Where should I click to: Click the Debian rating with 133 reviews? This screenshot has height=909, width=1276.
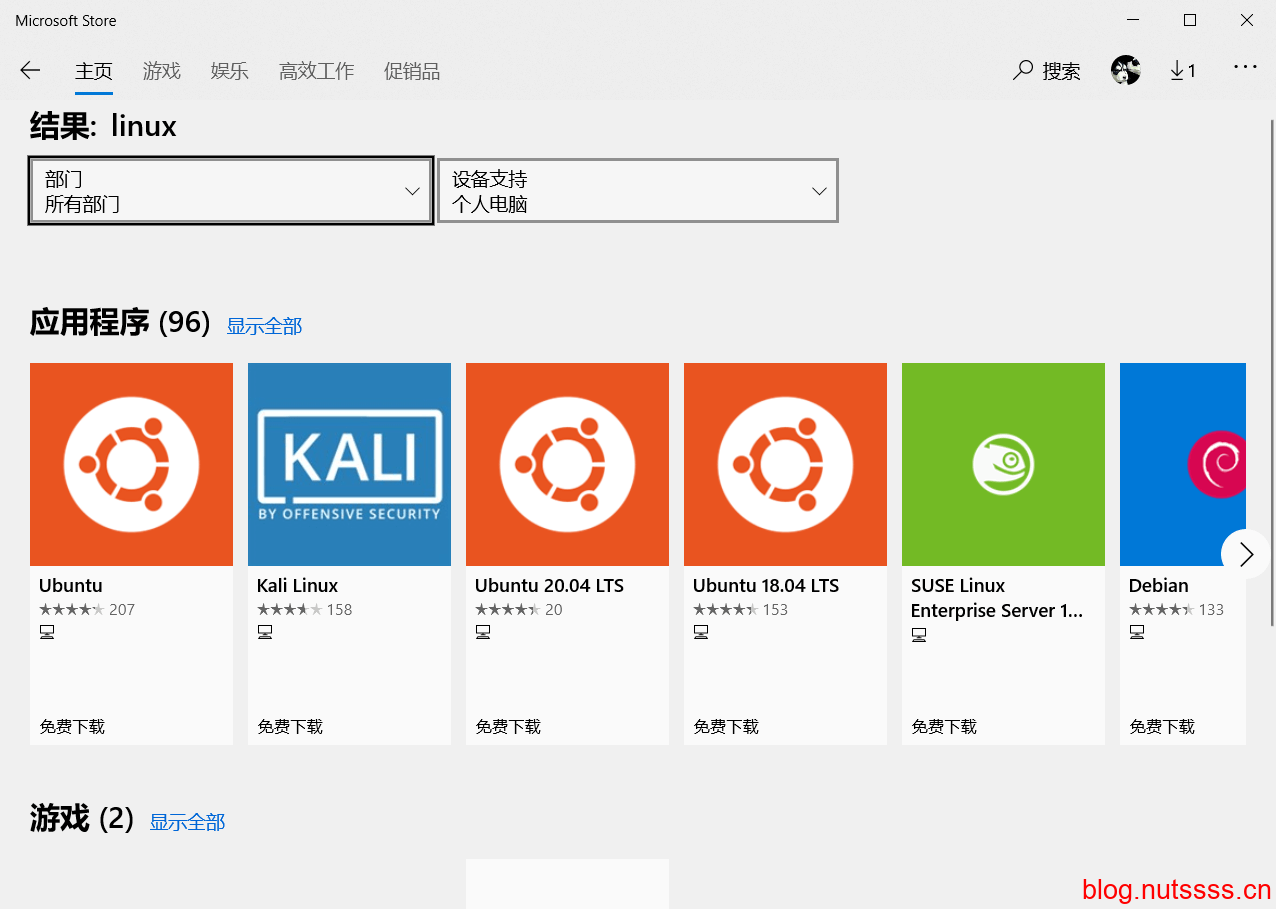pyautogui.click(x=1177, y=610)
